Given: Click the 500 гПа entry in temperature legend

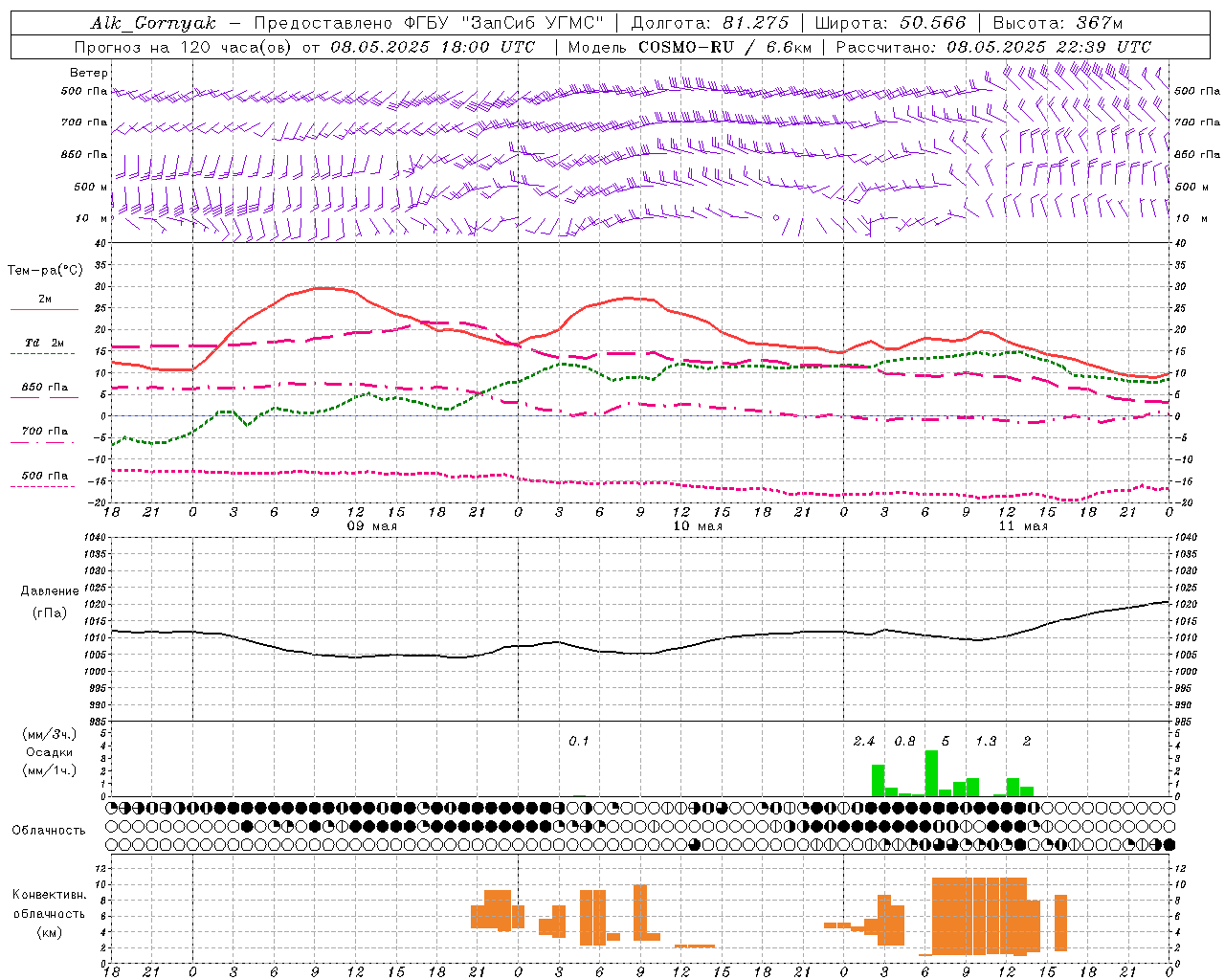Looking at the screenshot, I should (x=44, y=476).
